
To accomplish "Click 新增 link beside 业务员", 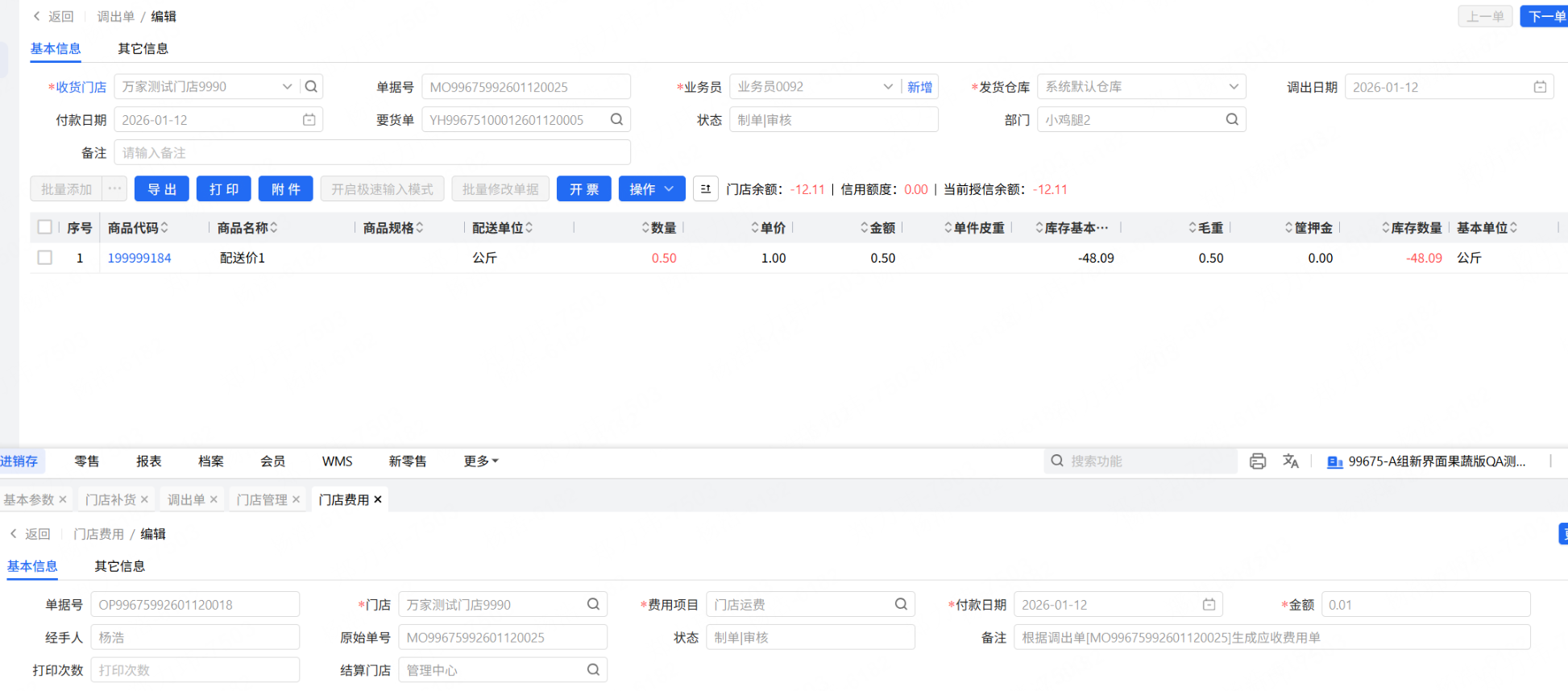I will point(919,87).
